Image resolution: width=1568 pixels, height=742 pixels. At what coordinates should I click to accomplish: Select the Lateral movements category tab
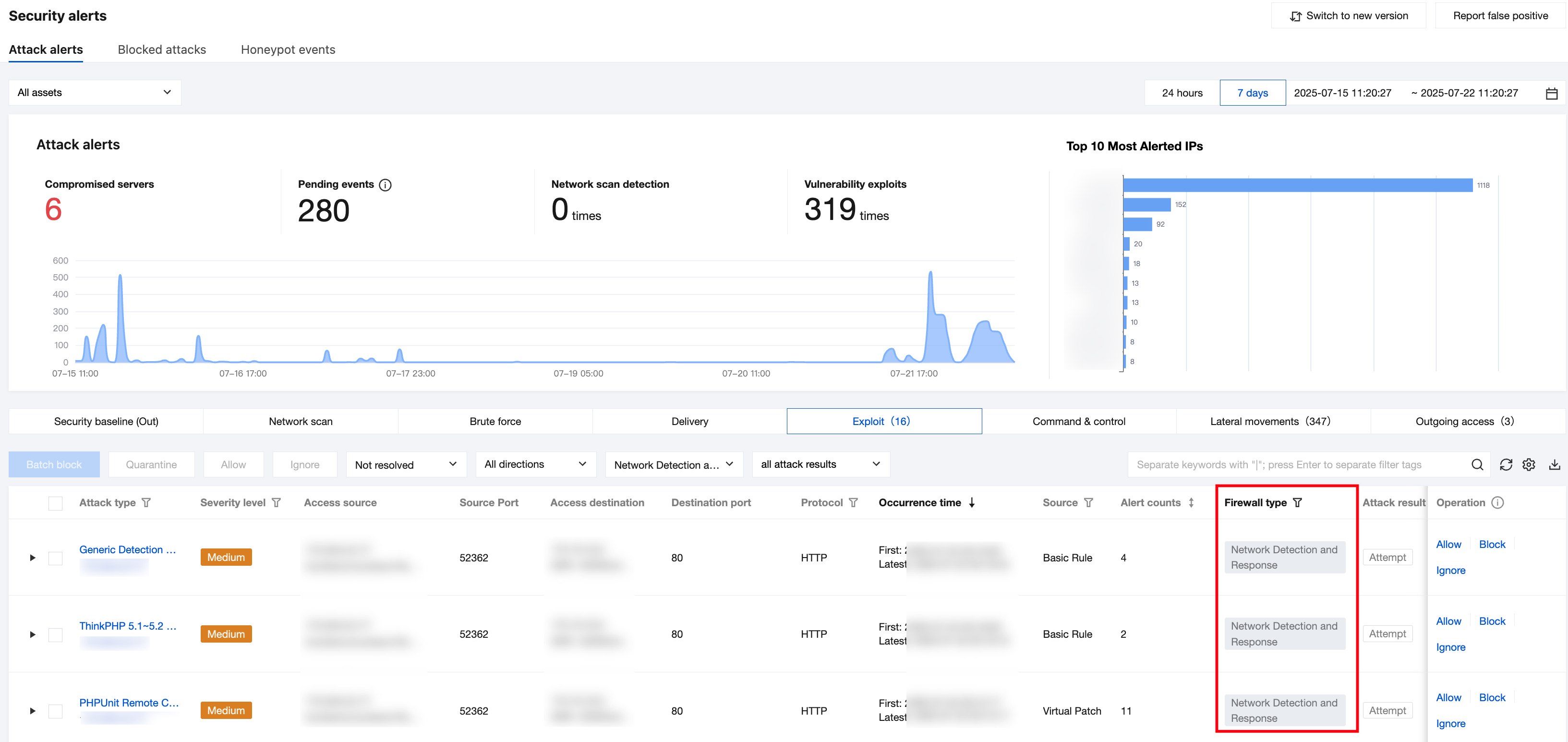tap(1270, 421)
